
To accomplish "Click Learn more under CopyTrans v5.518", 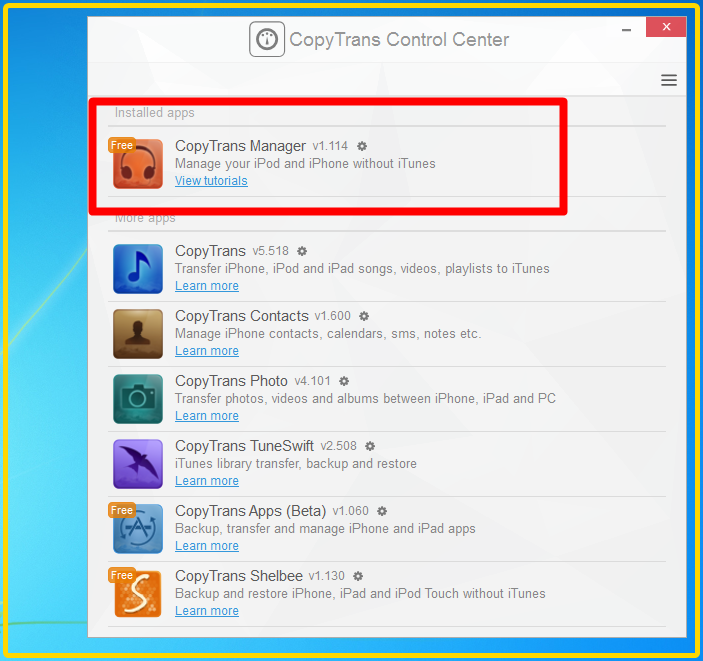I will (207, 286).
